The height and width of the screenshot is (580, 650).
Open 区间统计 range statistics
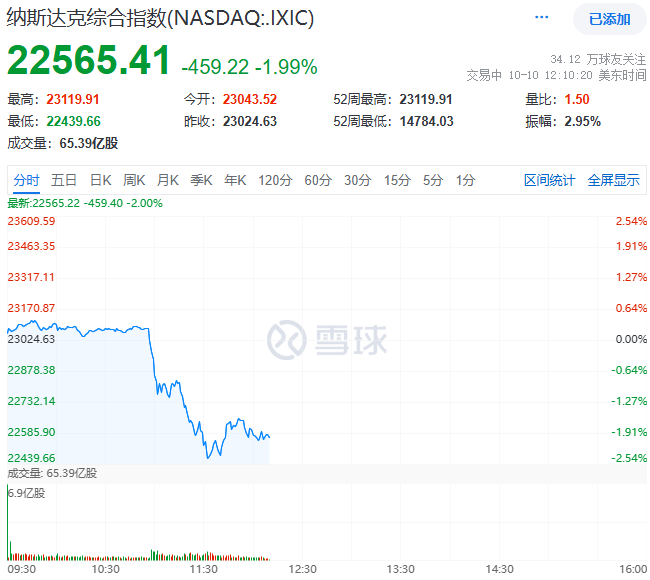click(x=549, y=180)
